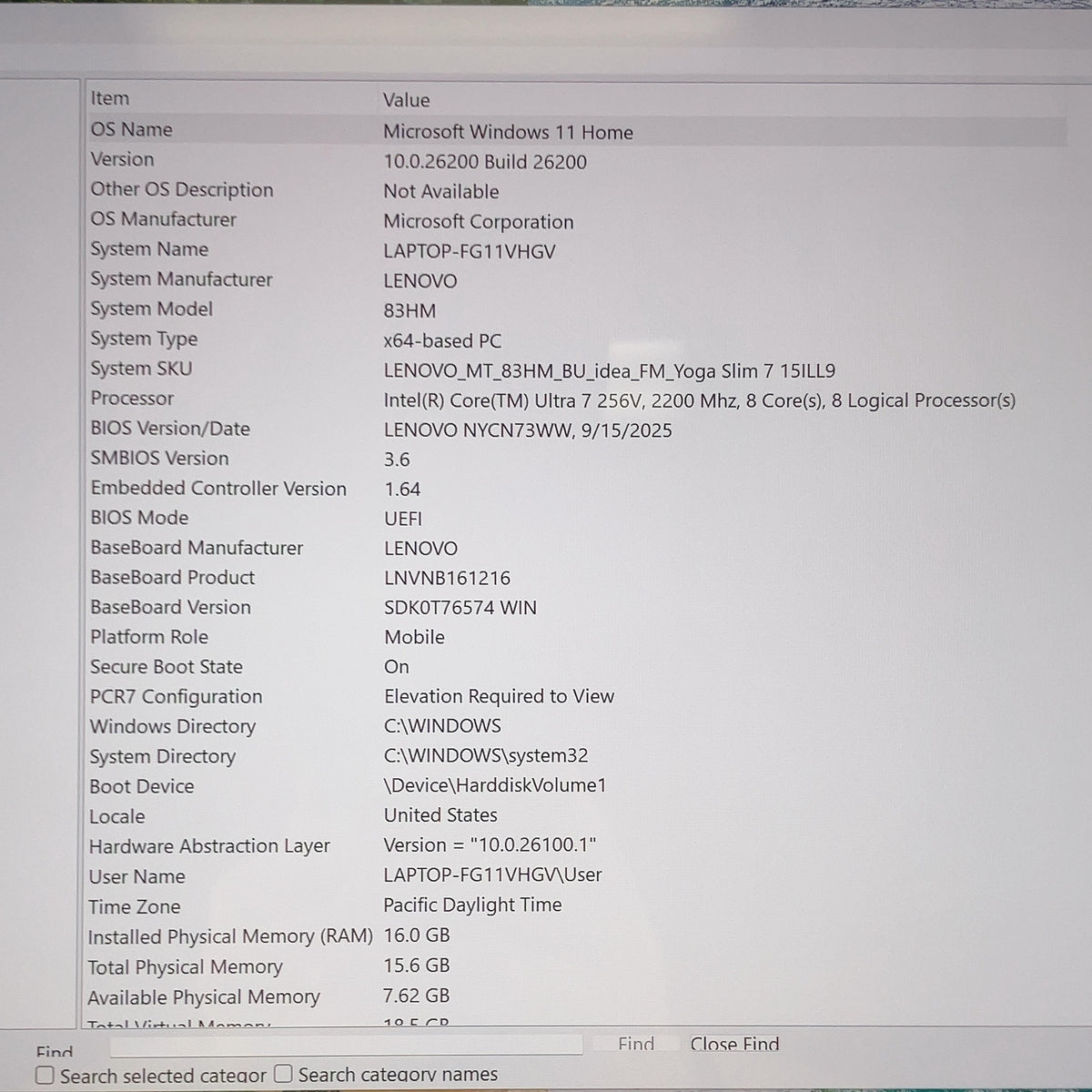Select the PCR7 Configuration row
1092x1092 pixels.
tap(576, 697)
